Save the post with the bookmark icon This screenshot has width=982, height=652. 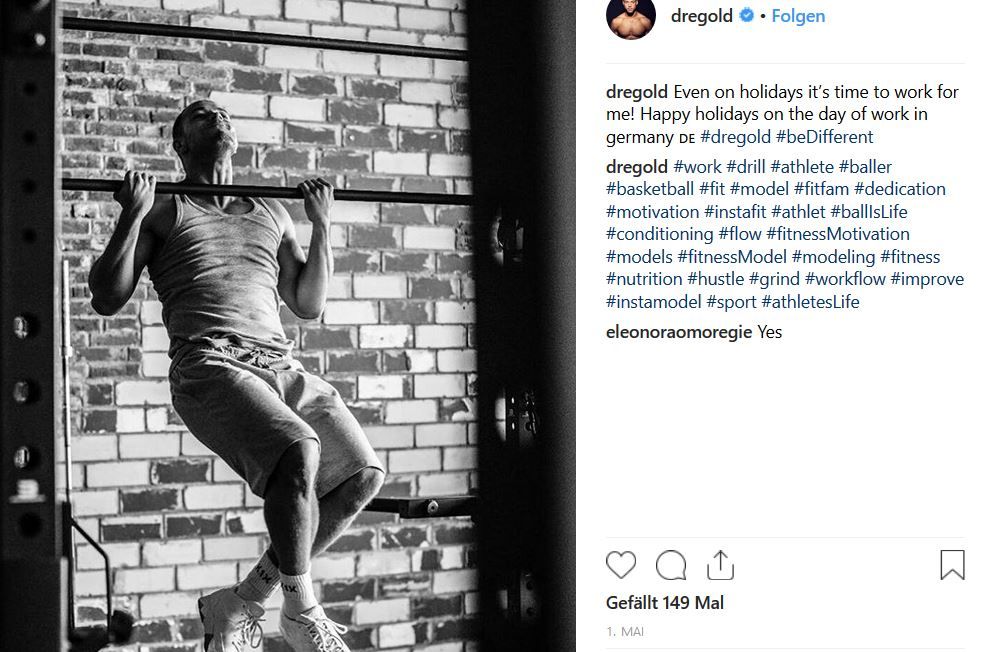click(952, 564)
